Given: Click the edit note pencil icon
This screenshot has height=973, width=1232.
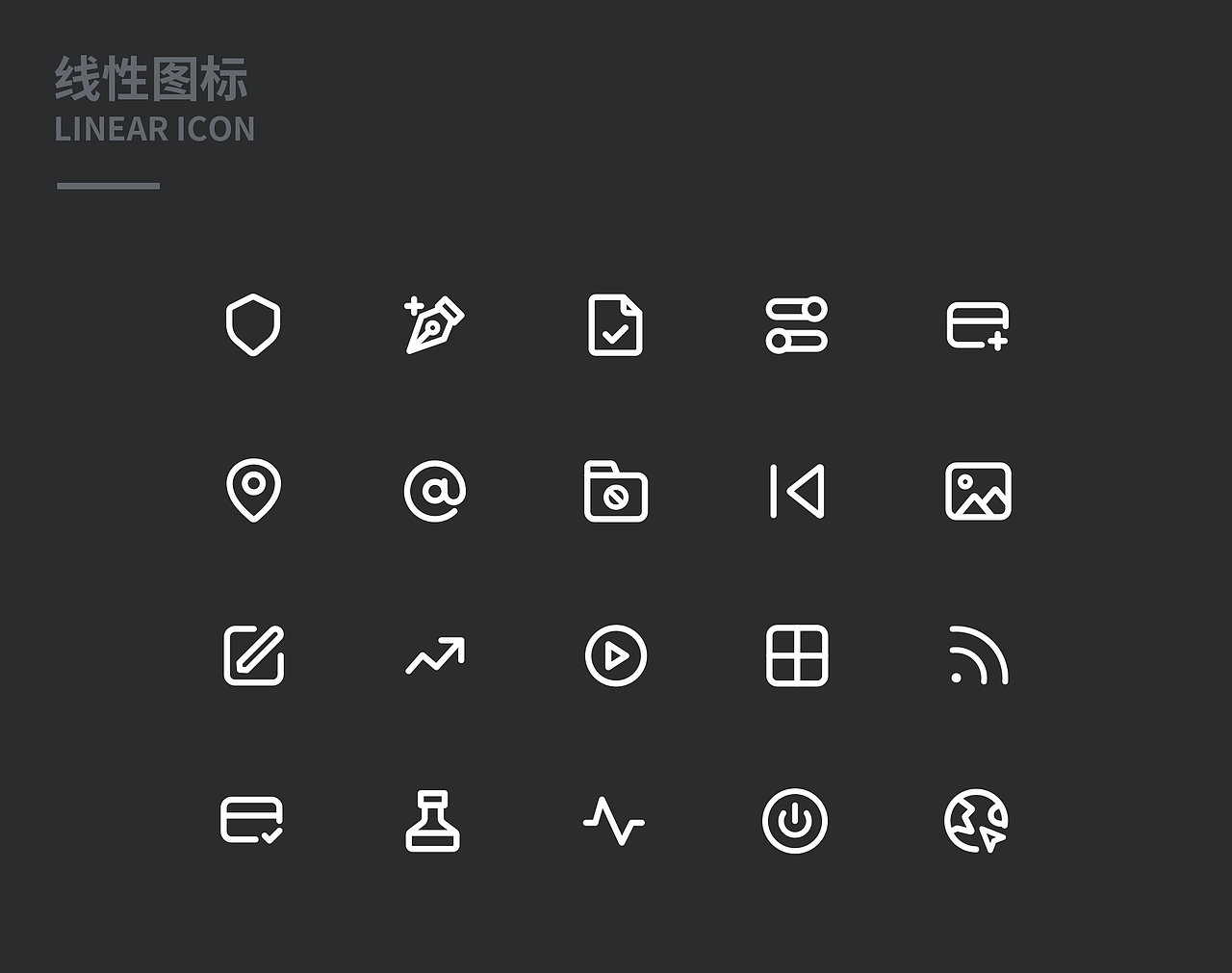Looking at the screenshot, I should click(254, 655).
